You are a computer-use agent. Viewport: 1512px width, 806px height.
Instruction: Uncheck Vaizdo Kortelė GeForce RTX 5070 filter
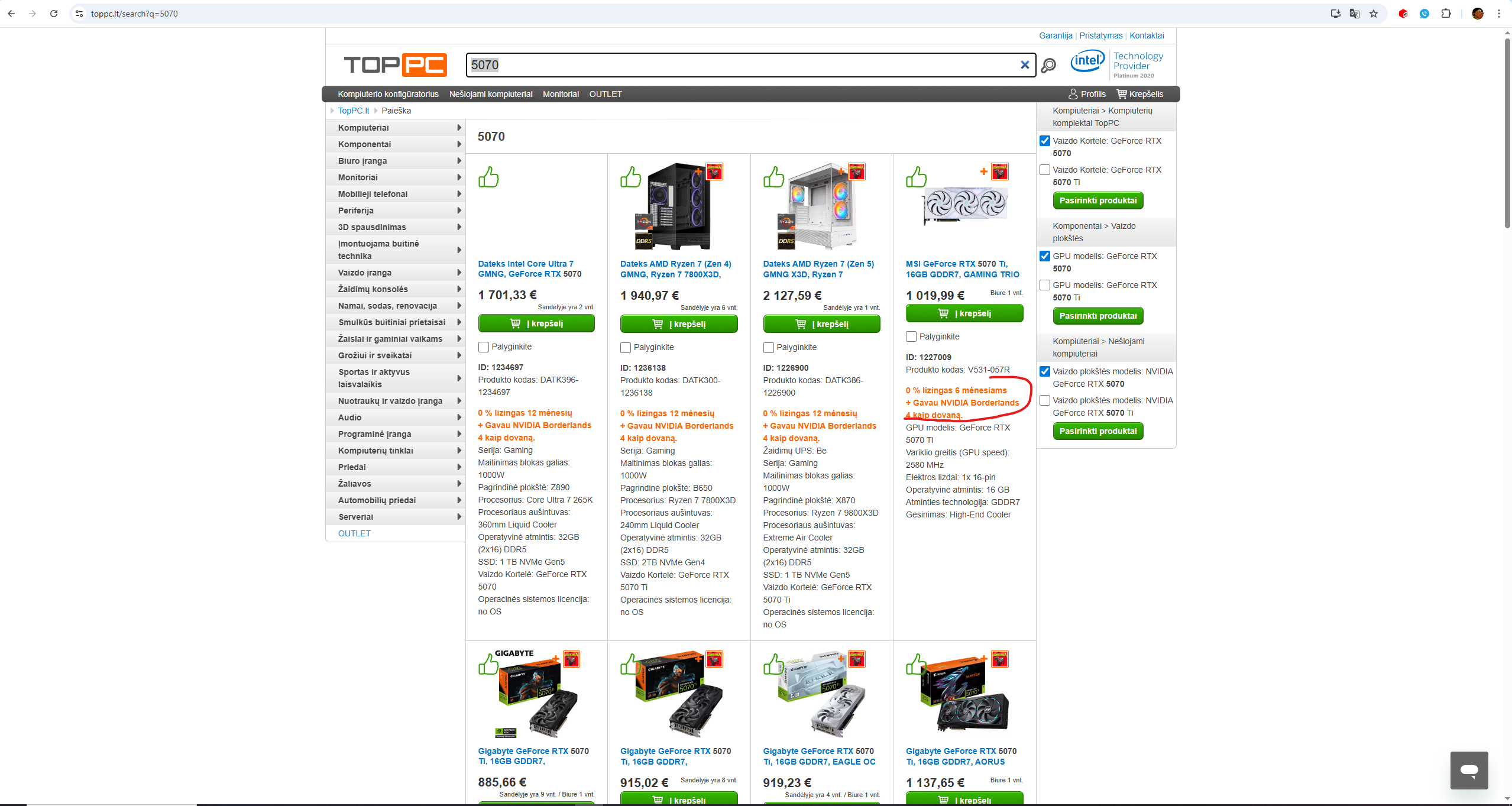pyautogui.click(x=1045, y=141)
